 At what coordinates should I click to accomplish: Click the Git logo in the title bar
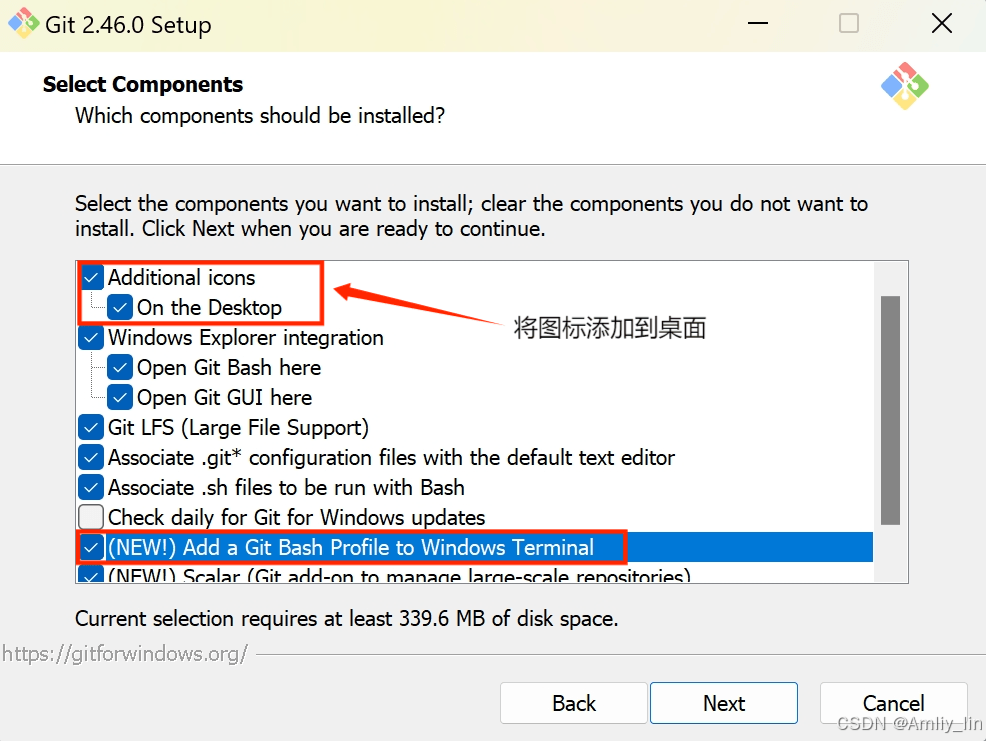pos(23,23)
